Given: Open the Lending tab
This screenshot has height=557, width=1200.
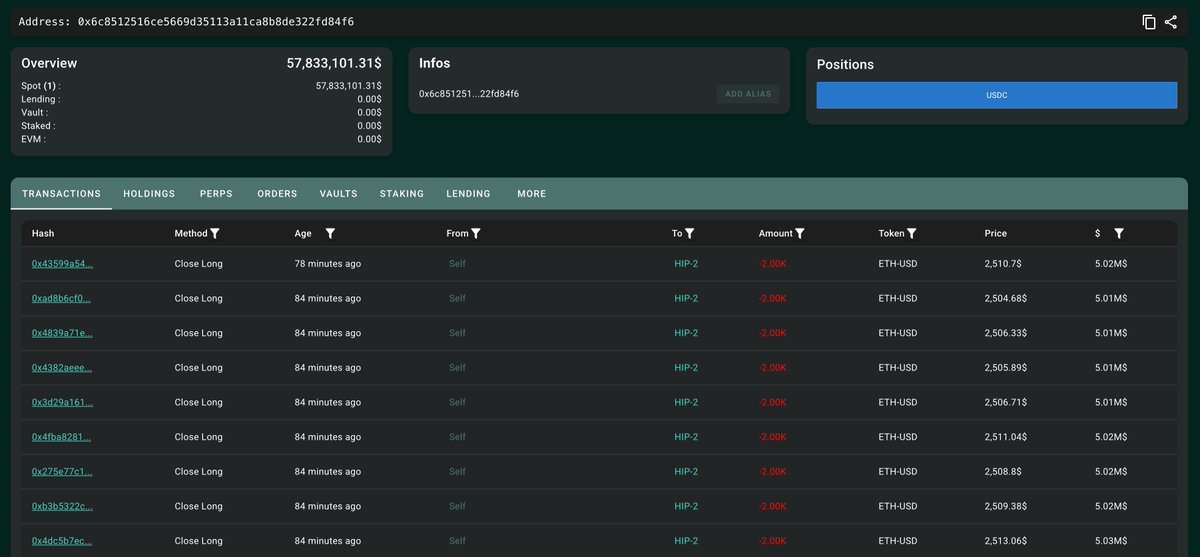Looking at the screenshot, I should coord(468,194).
